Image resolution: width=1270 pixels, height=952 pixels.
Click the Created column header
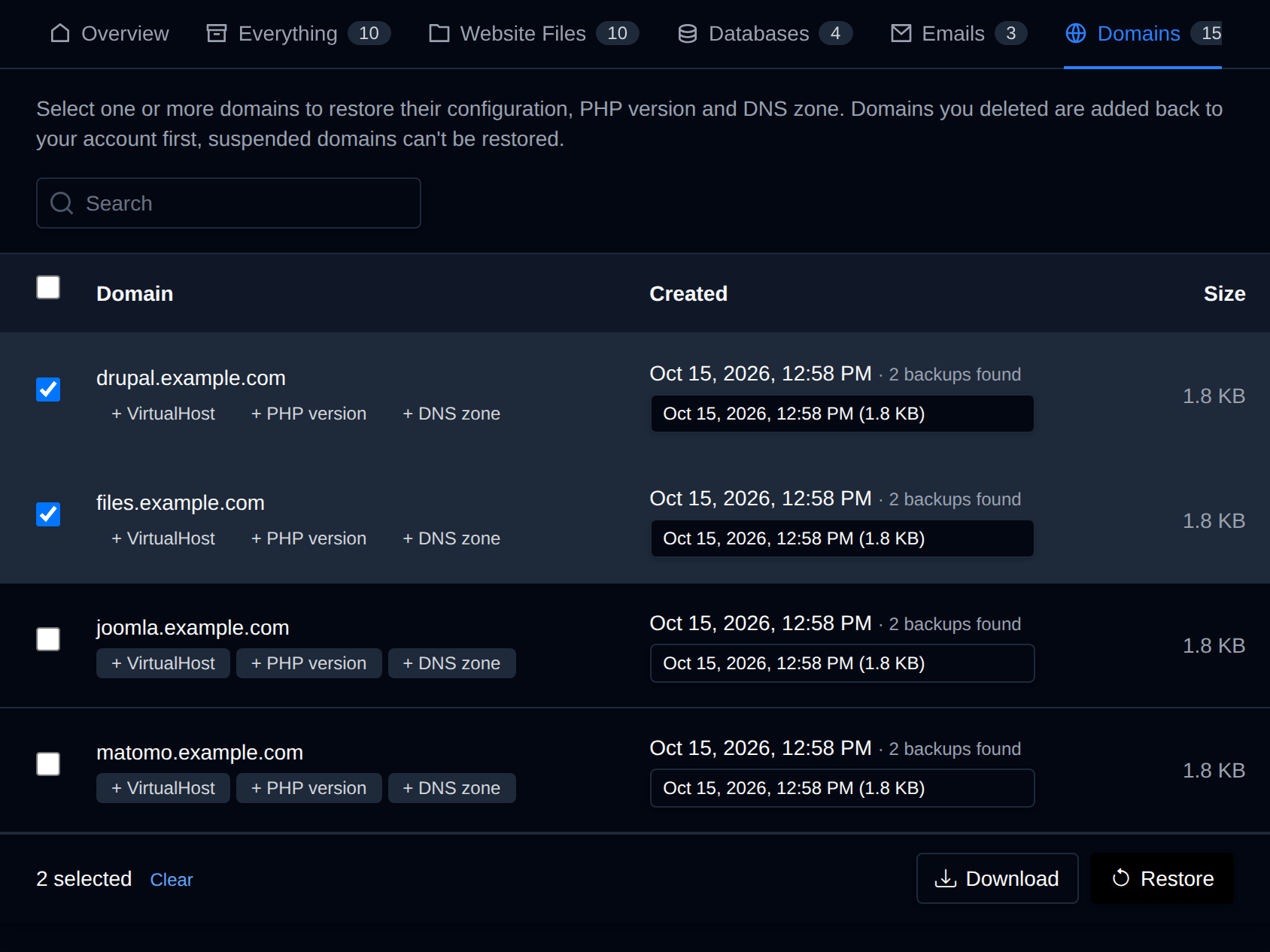[x=688, y=294]
